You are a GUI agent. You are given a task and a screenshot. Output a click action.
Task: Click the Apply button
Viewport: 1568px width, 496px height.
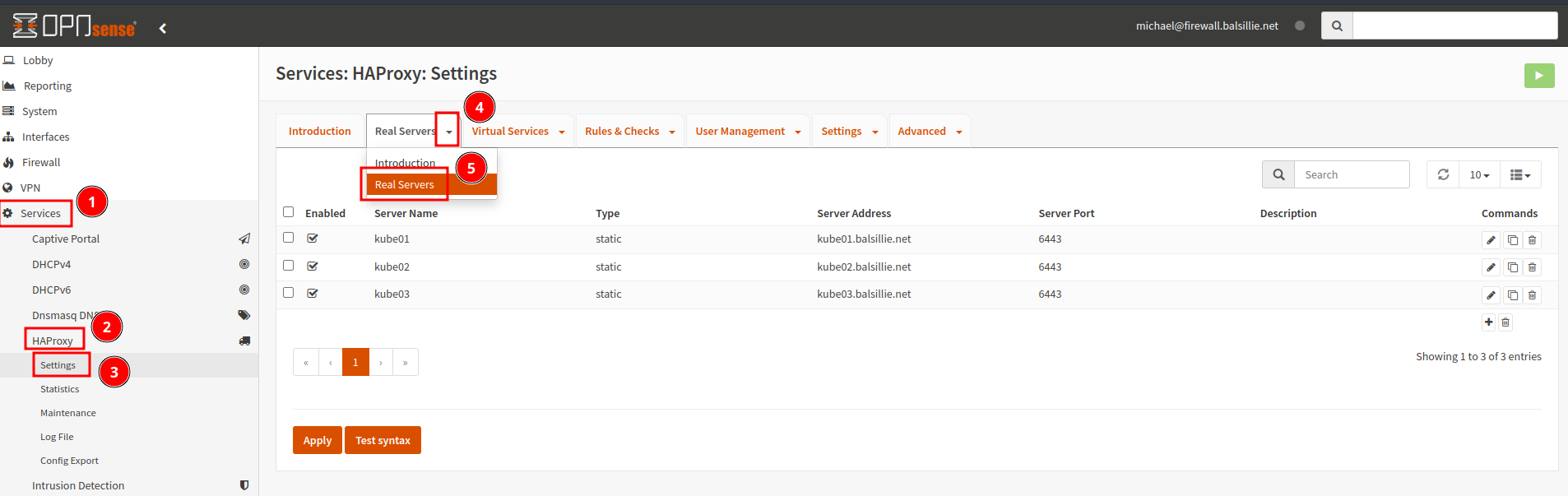point(318,440)
